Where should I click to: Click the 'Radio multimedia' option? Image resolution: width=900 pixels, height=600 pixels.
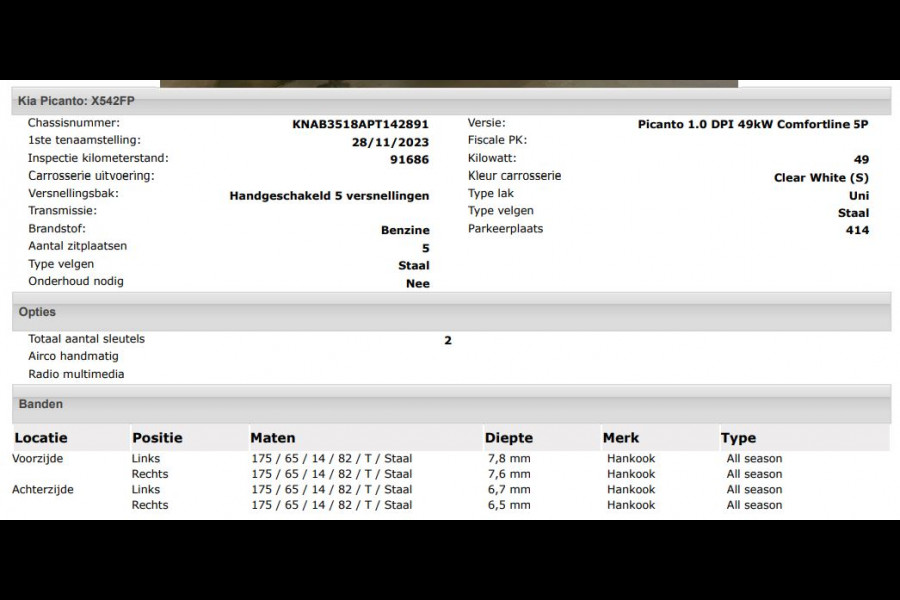tap(76, 374)
